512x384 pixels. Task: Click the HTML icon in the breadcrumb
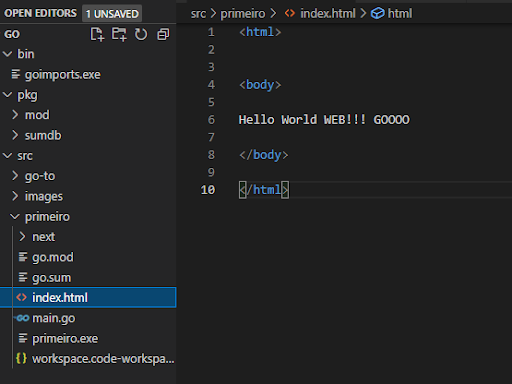(290, 13)
